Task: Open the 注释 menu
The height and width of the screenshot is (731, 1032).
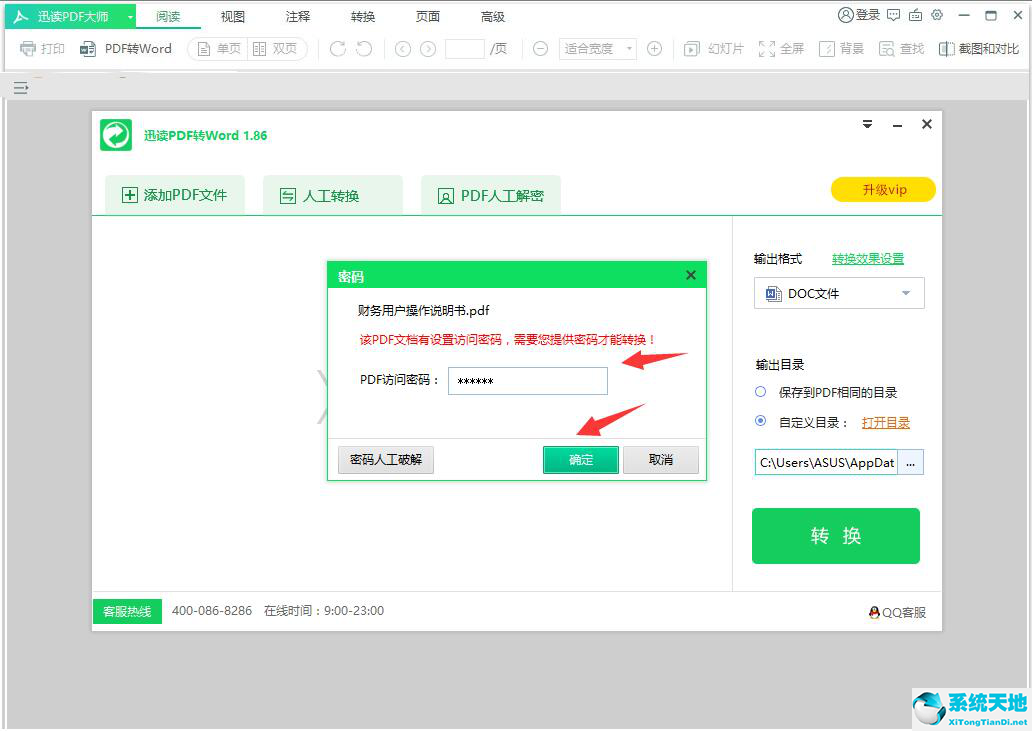Action: pos(297,15)
